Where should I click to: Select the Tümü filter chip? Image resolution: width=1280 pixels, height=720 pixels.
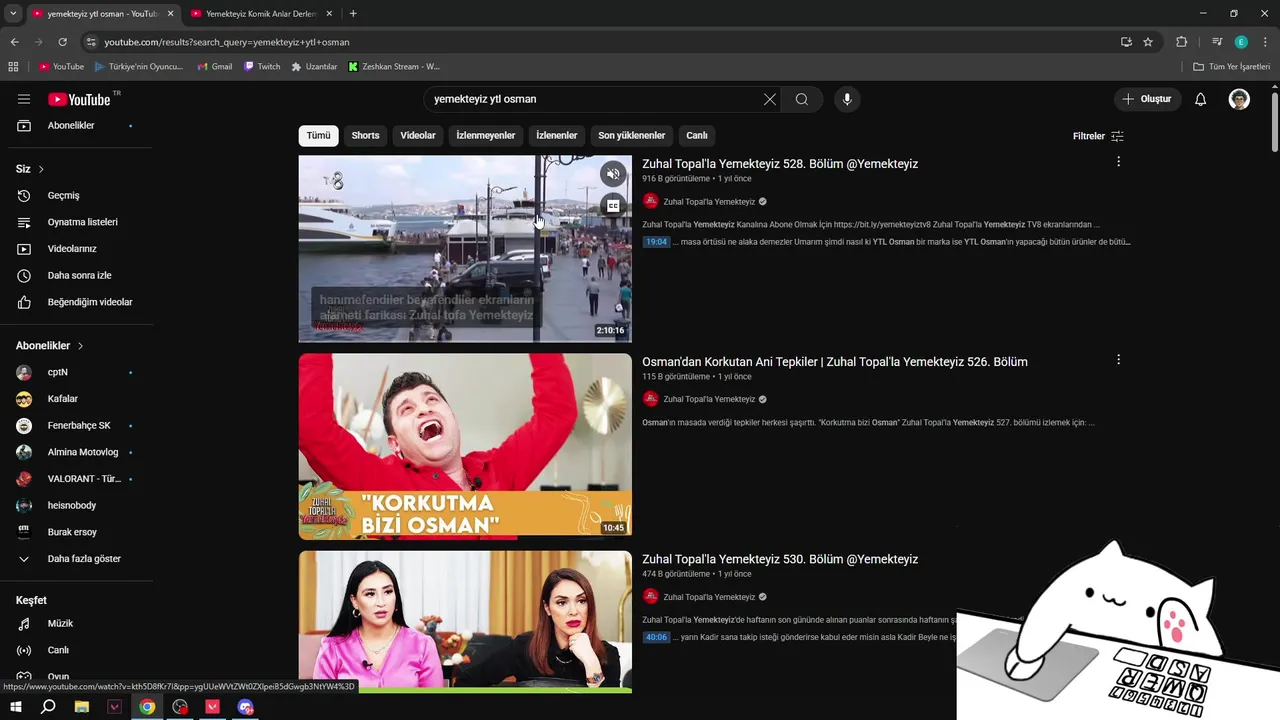coord(318,136)
